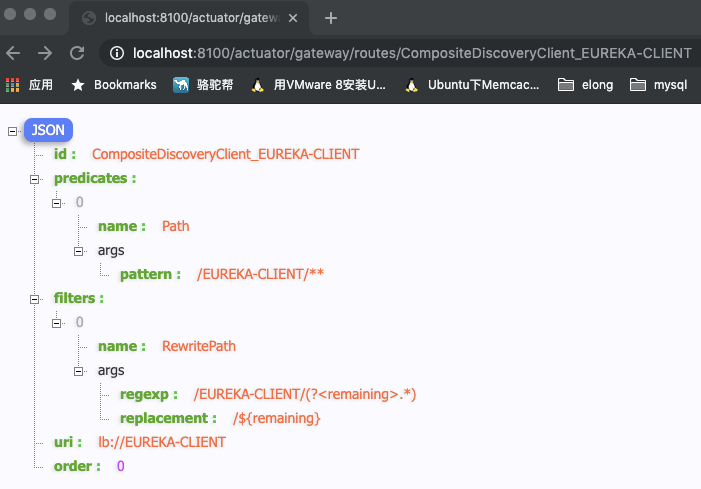Image resolution: width=701 pixels, height=489 pixels.
Task: Collapse the root JSON node
Action: pyautogui.click(x=13, y=131)
